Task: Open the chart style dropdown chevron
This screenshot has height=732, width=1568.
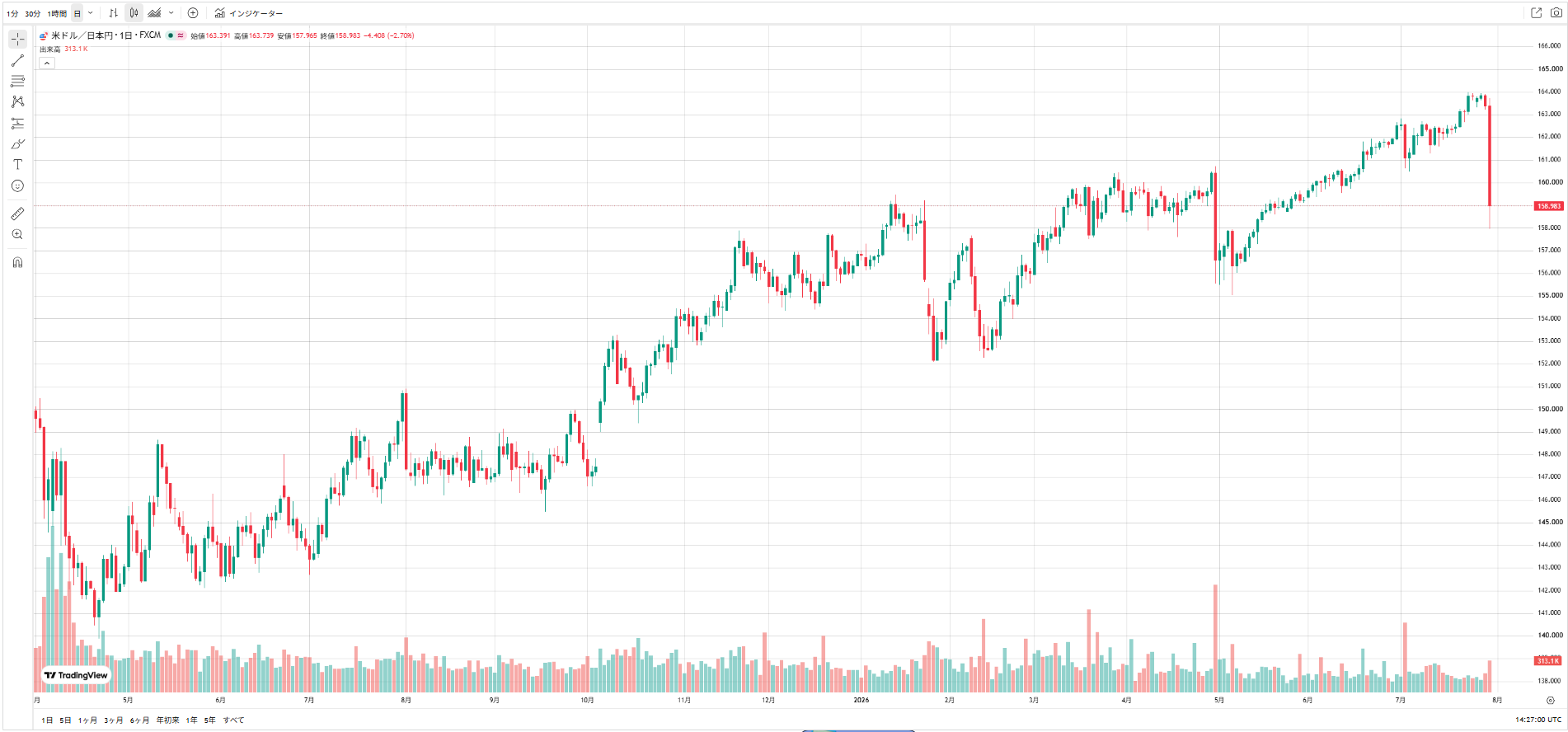Action: click(x=171, y=13)
